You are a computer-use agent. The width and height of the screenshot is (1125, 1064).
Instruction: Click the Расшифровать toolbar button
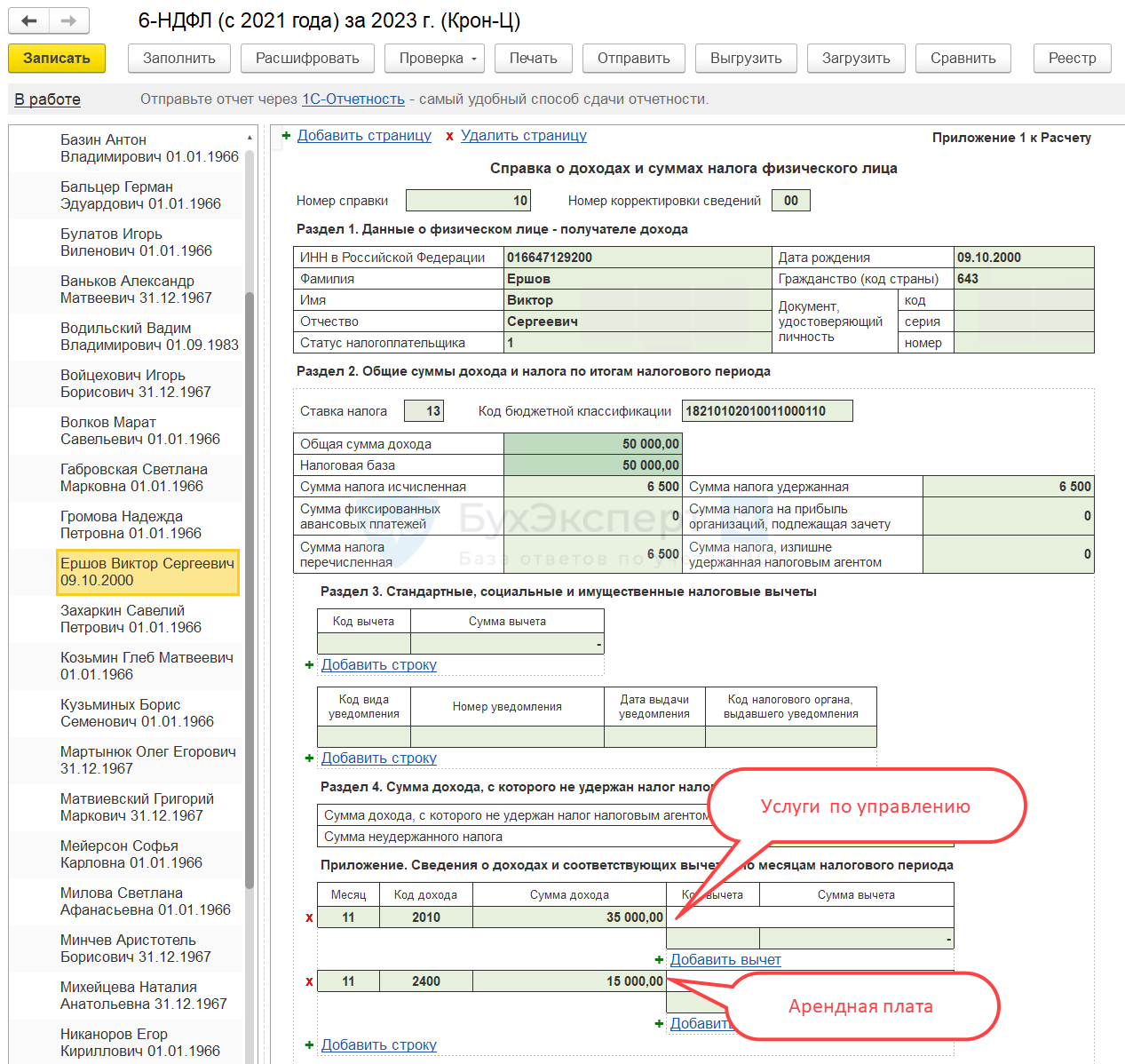tap(307, 59)
